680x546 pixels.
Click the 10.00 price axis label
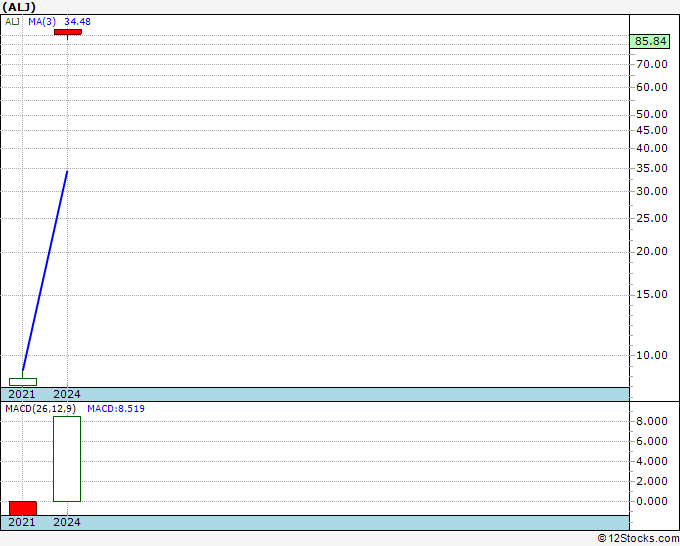pos(652,355)
